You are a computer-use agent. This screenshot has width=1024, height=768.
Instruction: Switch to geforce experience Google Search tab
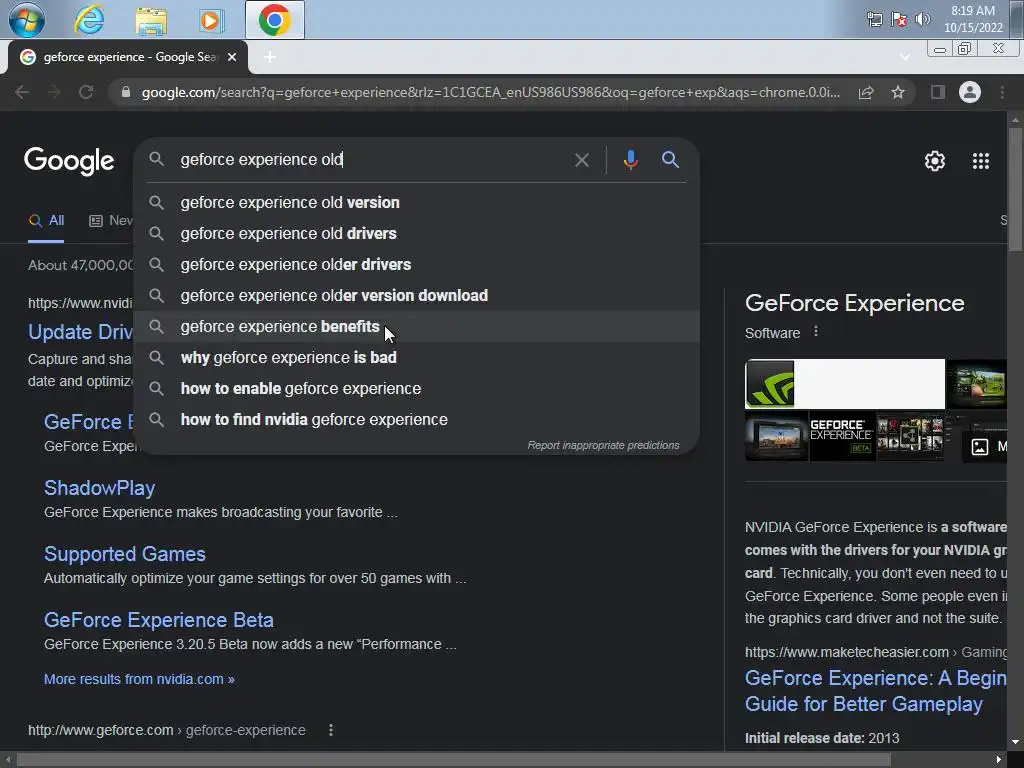click(128, 57)
